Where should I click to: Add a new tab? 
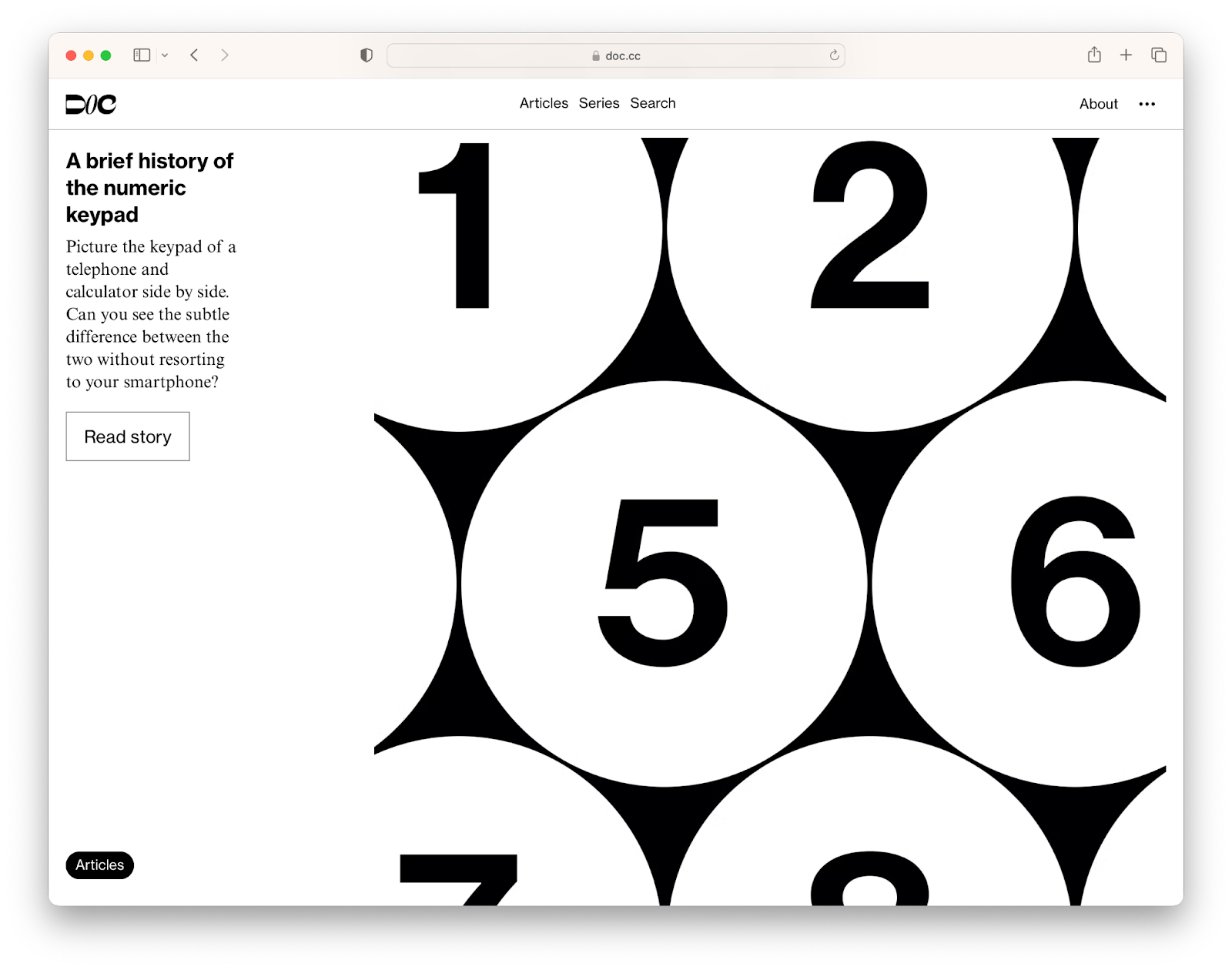click(1126, 55)
